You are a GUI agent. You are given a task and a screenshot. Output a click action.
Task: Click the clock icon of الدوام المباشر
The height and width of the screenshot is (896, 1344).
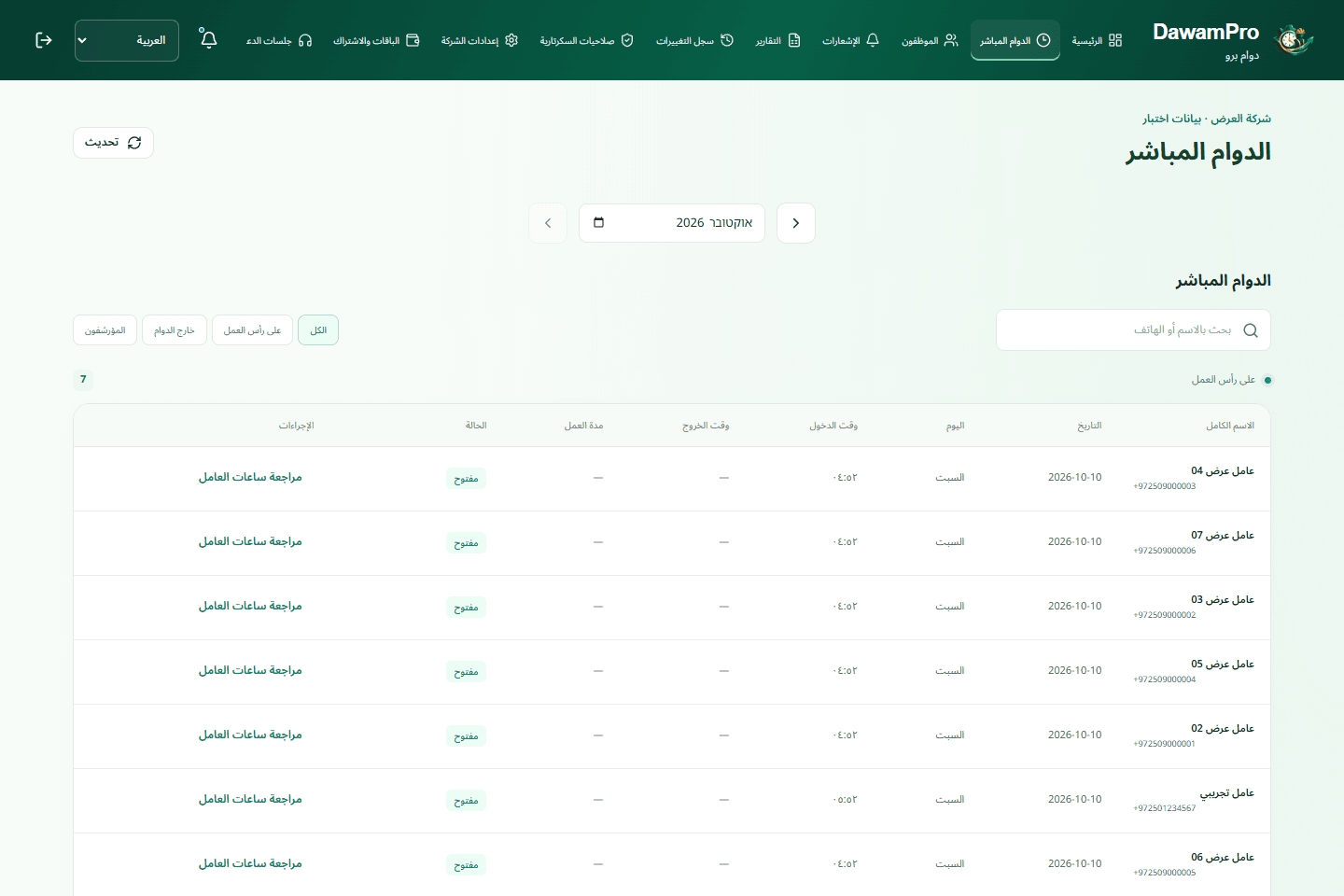(1043, 40)
